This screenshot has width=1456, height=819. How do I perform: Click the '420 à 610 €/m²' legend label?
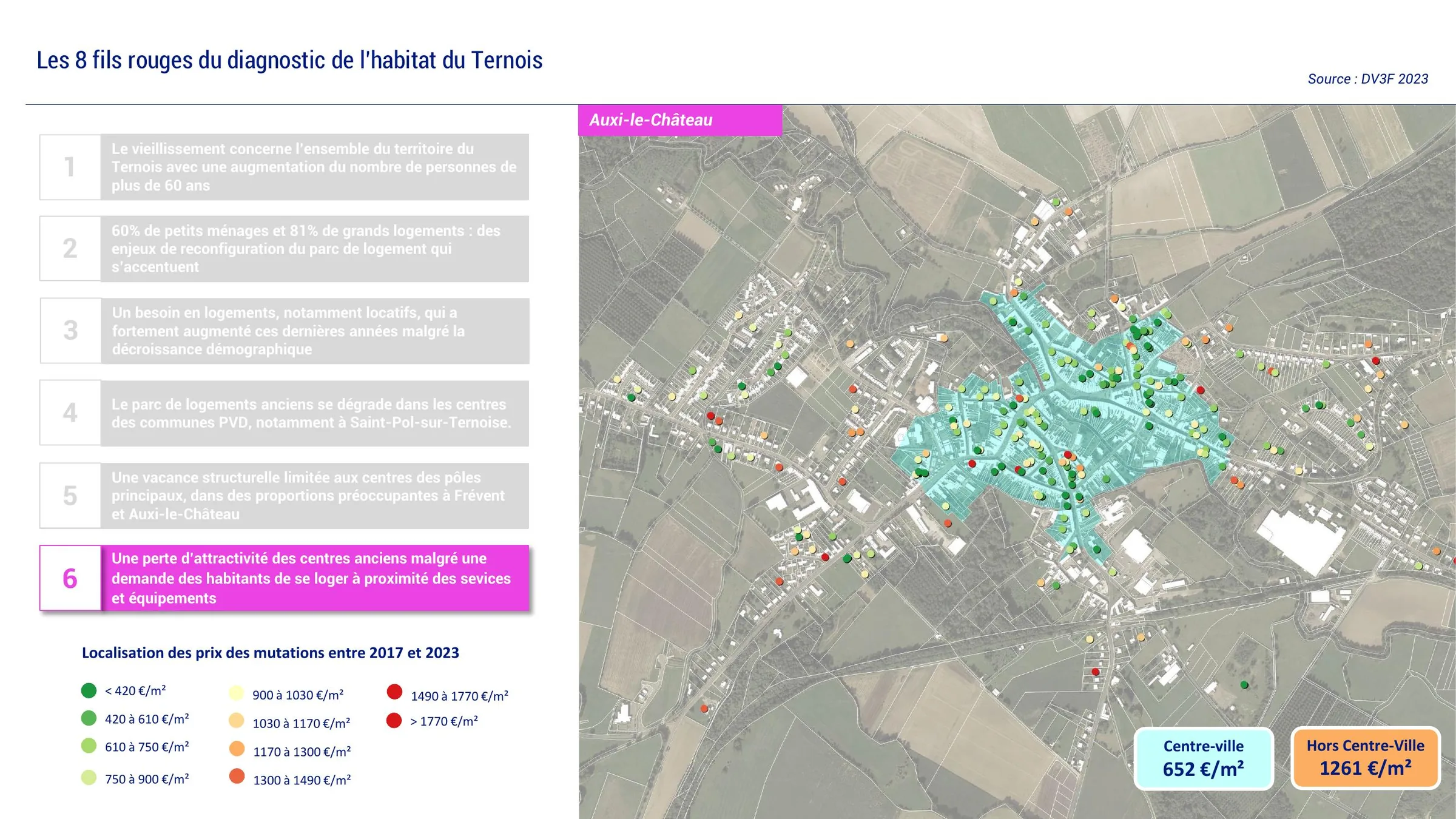click(147, 719)
